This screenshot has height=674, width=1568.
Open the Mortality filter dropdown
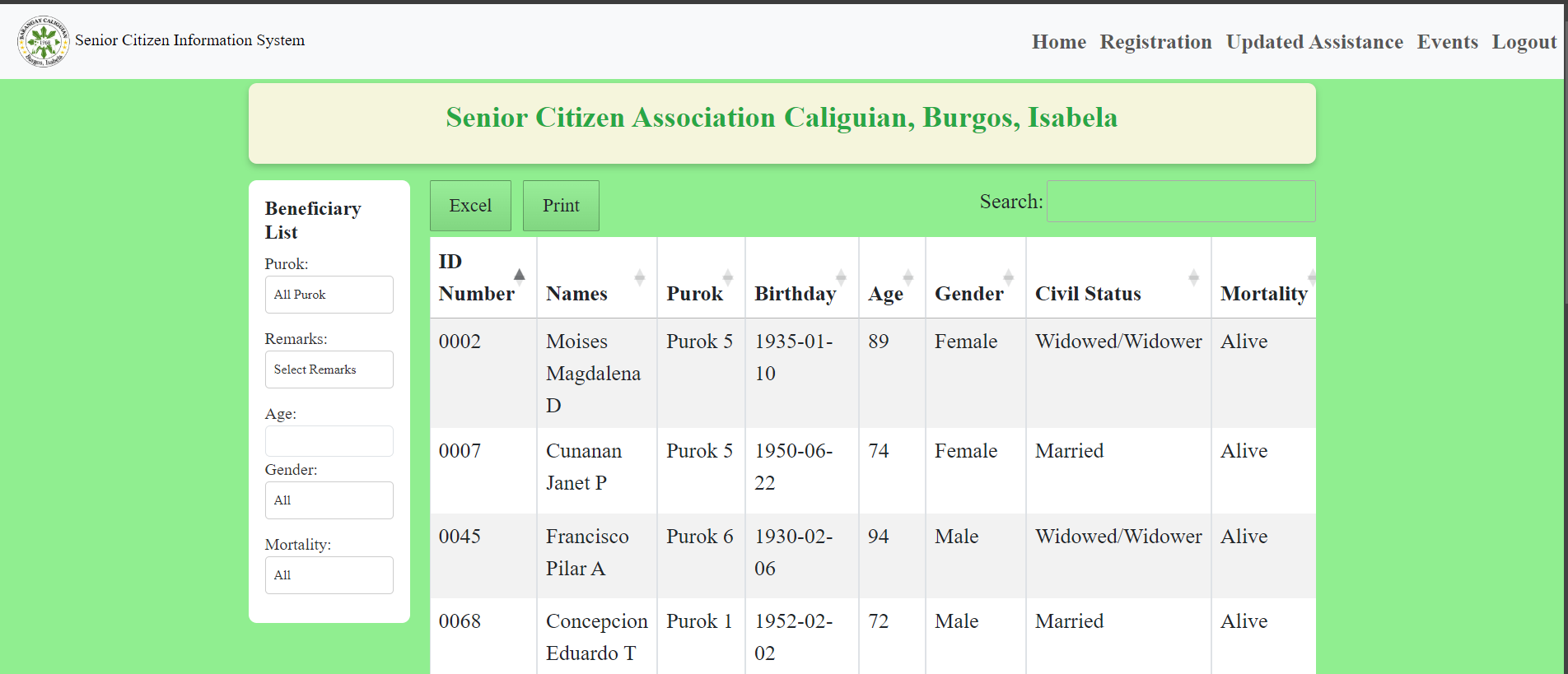(x=329, y=575)
